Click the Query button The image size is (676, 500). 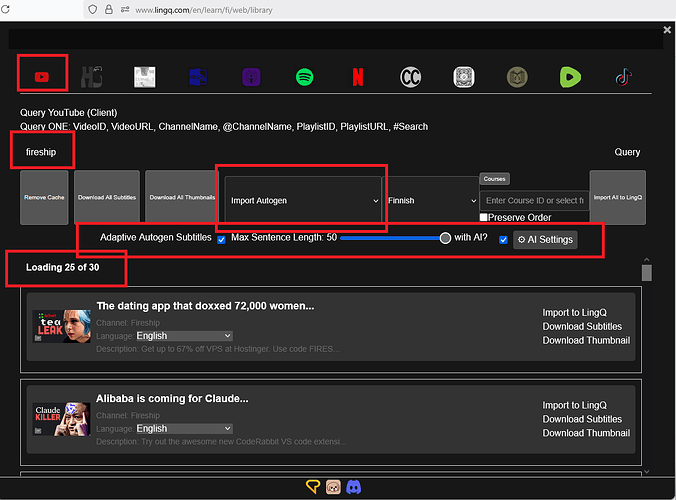(x=627, y=152)
